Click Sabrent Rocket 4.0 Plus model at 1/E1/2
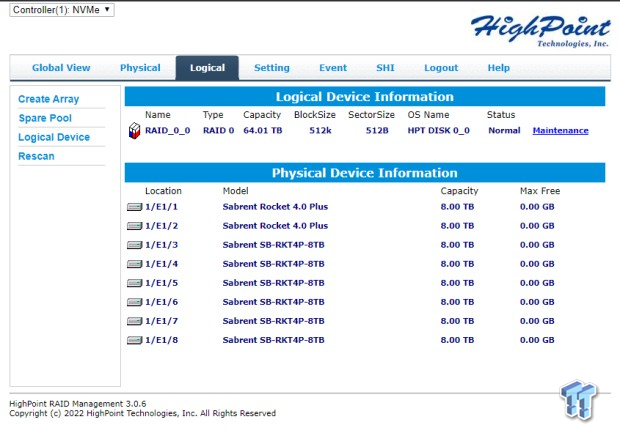Viewport: 620px width, 444px height. [x=275, y=226]
